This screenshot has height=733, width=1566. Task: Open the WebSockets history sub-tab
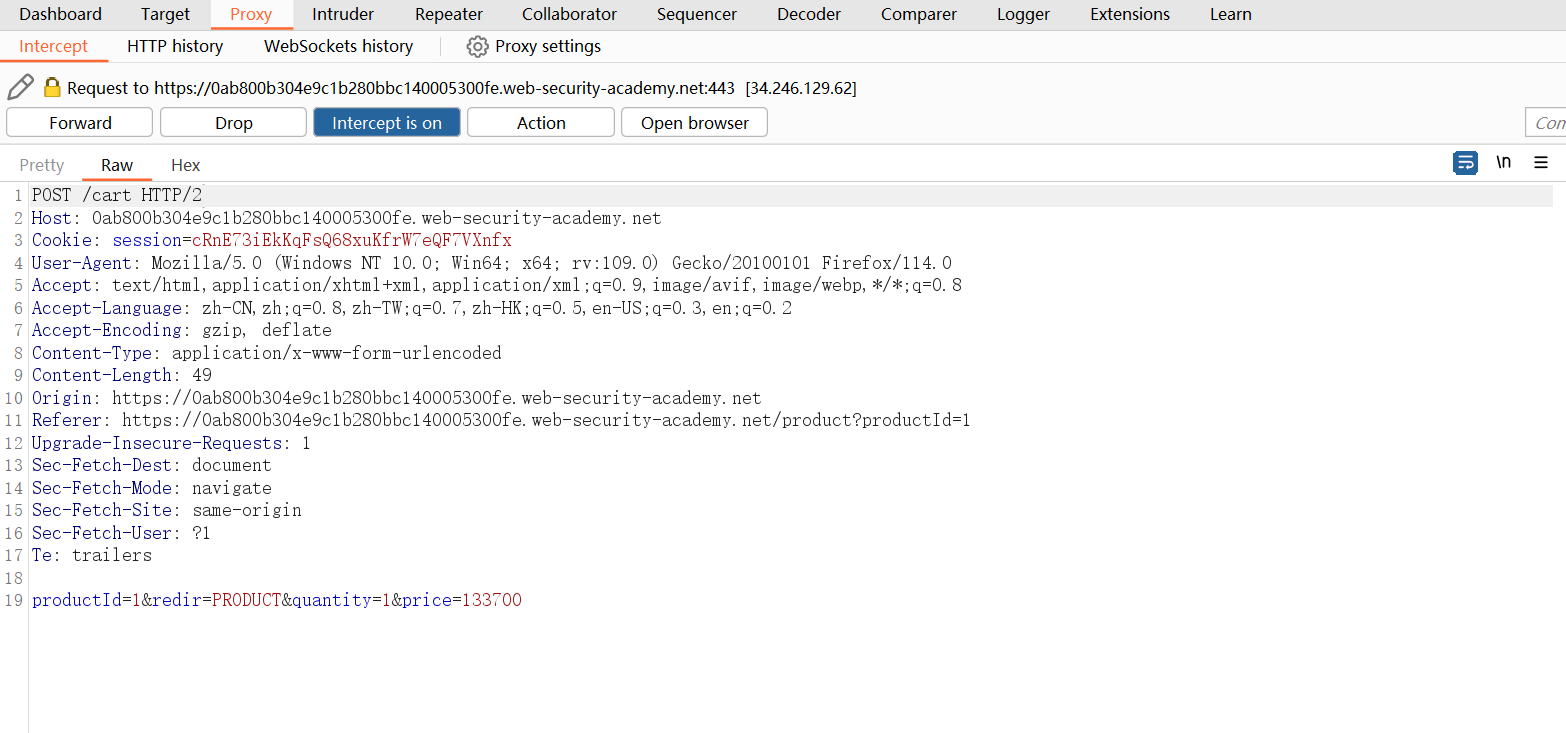click(x=338, y=47)
